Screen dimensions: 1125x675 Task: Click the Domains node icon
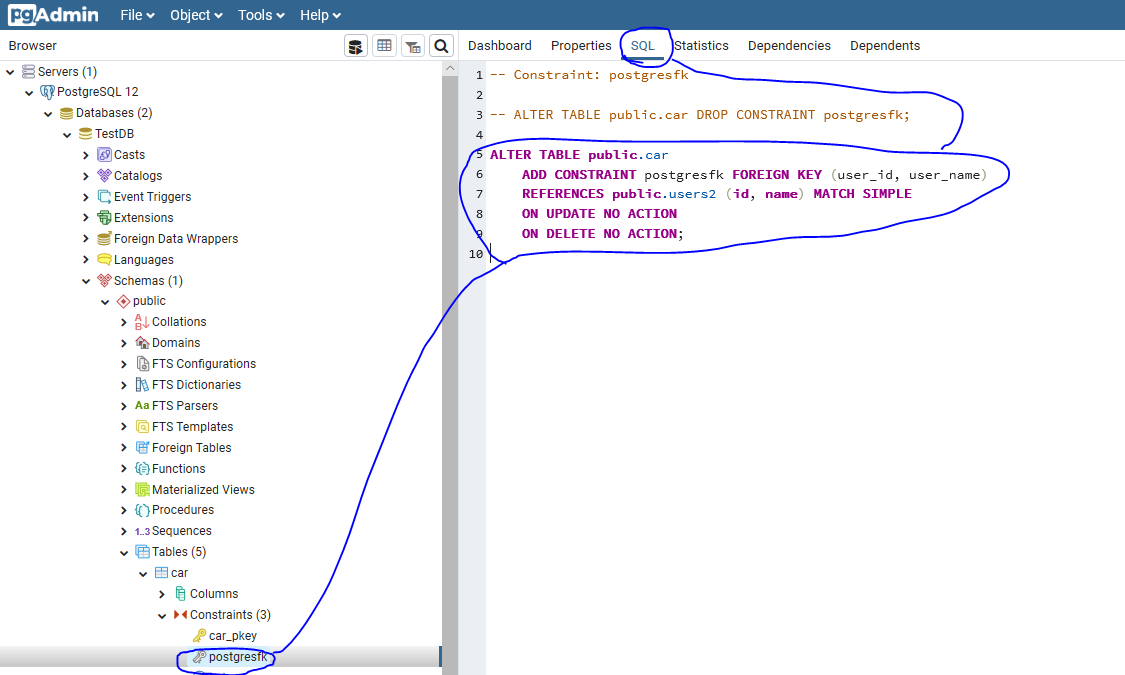click(142, 343)
